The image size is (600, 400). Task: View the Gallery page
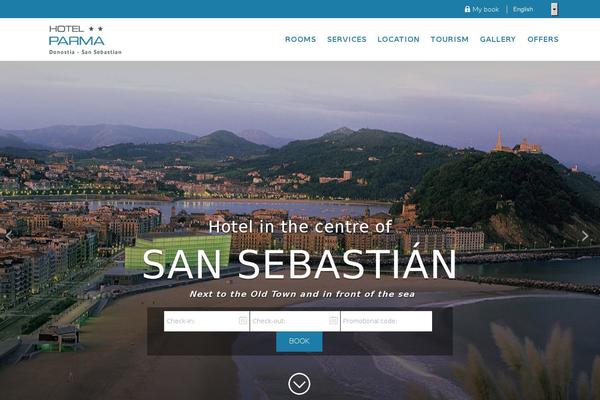497,39
